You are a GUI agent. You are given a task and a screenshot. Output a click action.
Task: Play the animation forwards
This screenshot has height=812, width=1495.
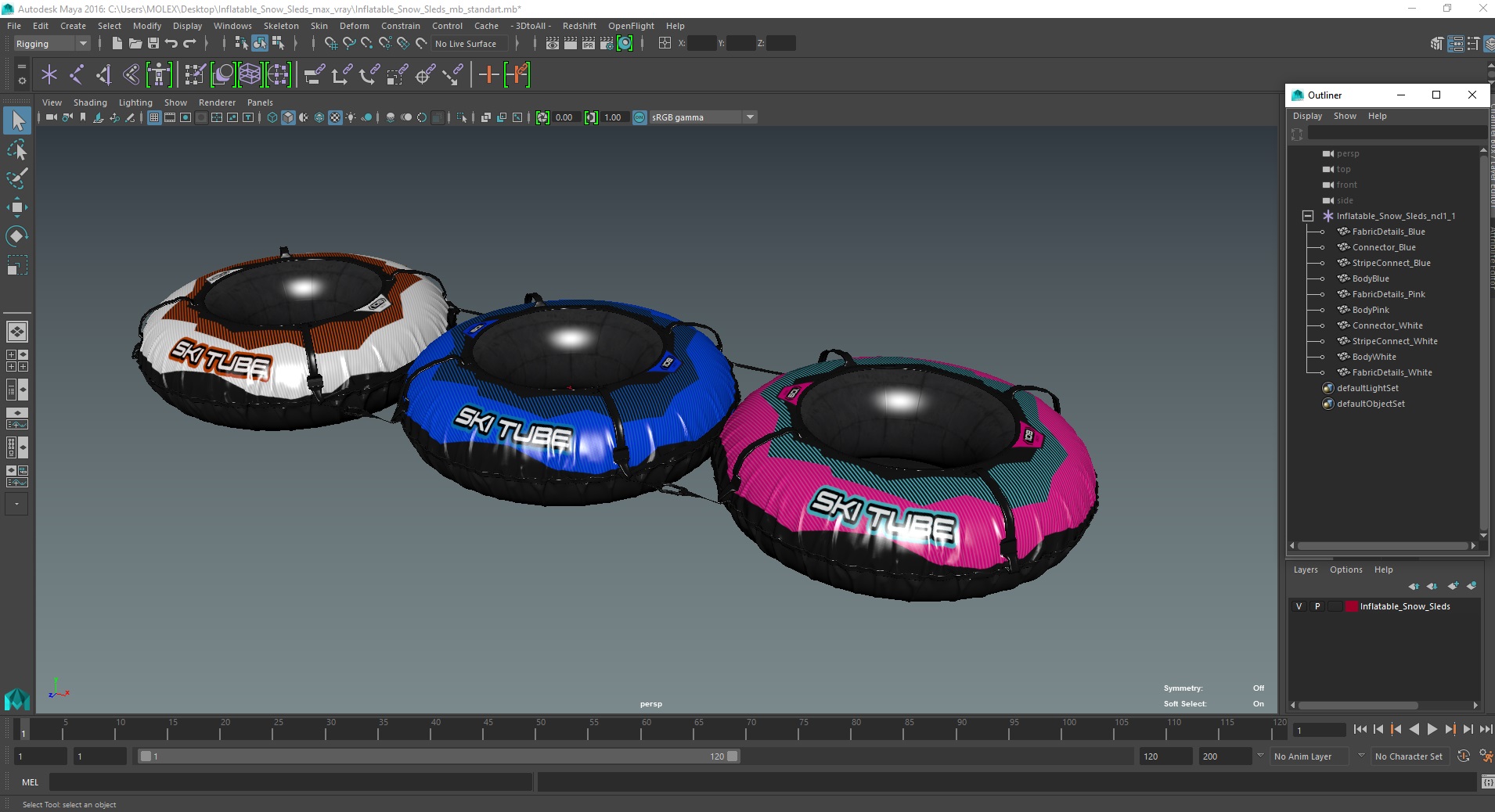click(x=1432, y=729)
